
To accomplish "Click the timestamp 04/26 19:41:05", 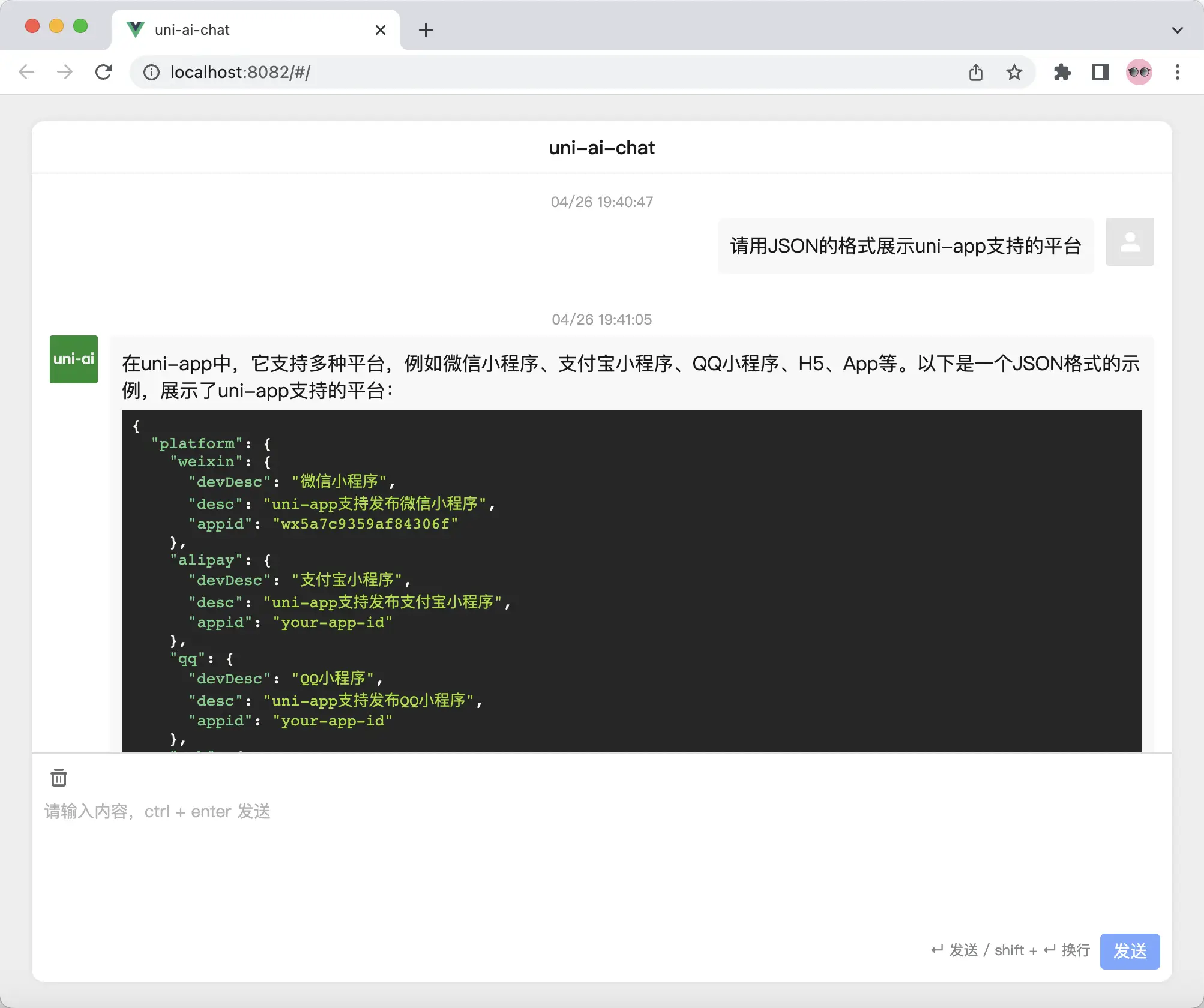I will pos(602,319).
